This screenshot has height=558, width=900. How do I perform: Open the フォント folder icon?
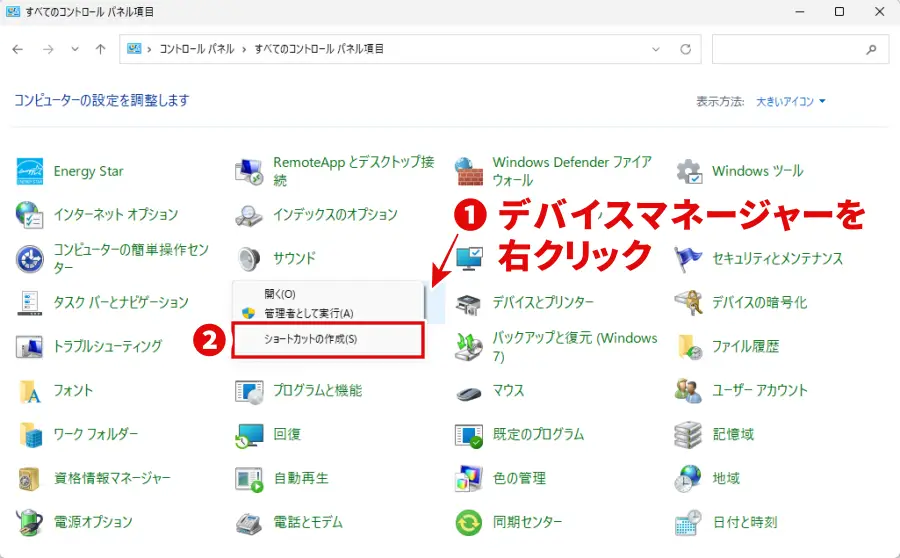coord(29,390)
